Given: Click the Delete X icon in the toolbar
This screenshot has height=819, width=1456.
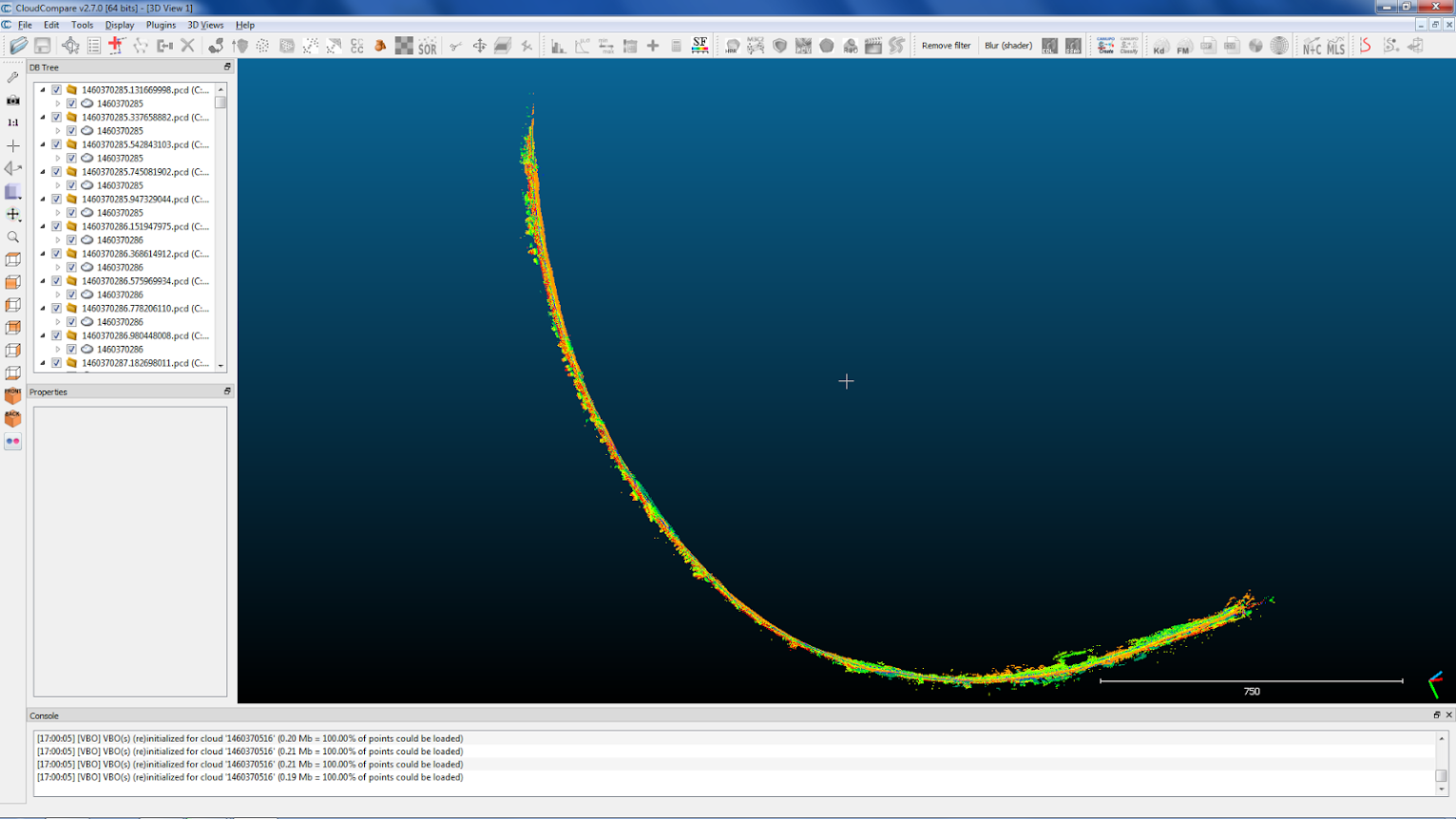Looking at the screenshot, I should tap(188, 46).
